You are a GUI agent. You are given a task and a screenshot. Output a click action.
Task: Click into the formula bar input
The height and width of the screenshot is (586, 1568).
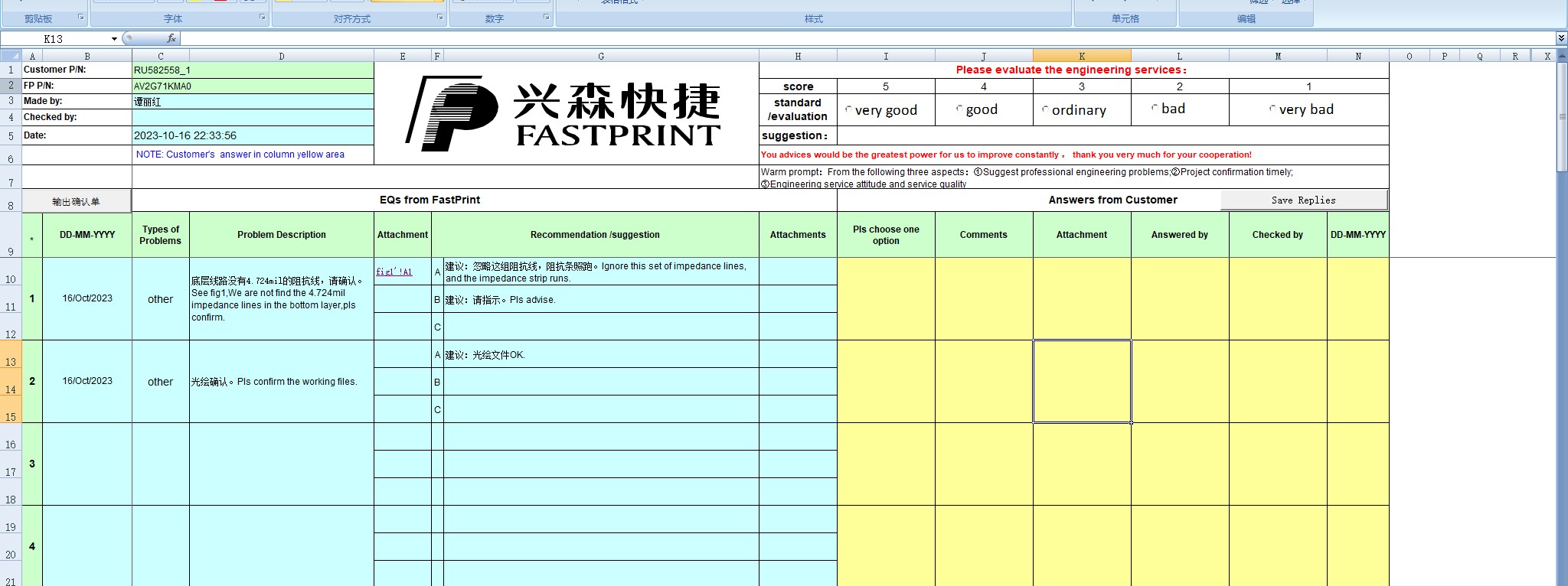(x=867, y=38)
